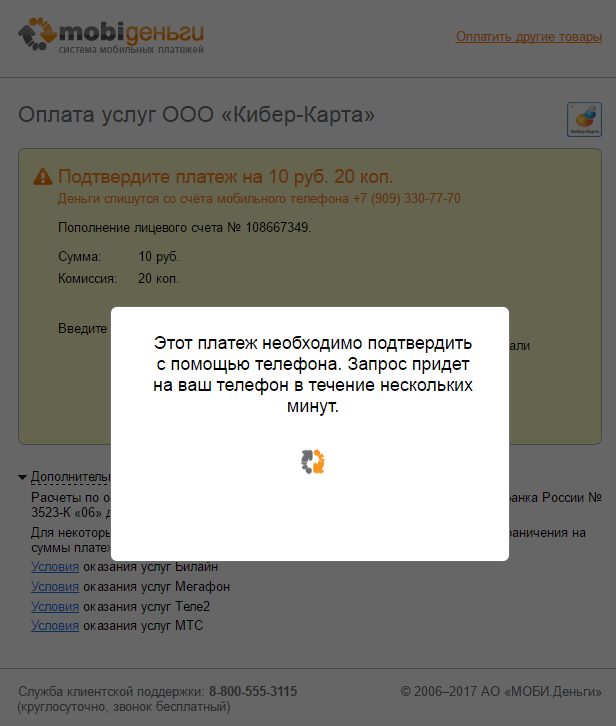Open the Кибер-Карта merchant logo
The image size is (616, 726).
[584, 119]
